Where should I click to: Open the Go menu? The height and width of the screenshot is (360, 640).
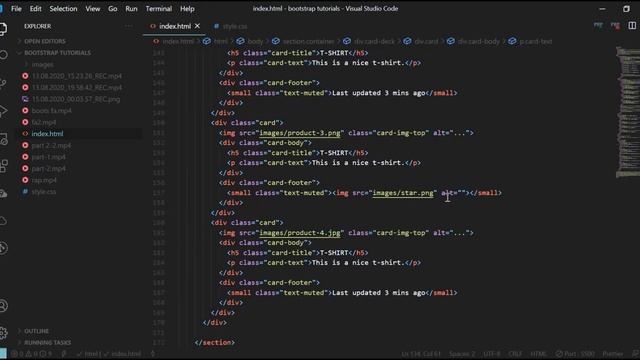pyautogui.click(x=113, y=9)
